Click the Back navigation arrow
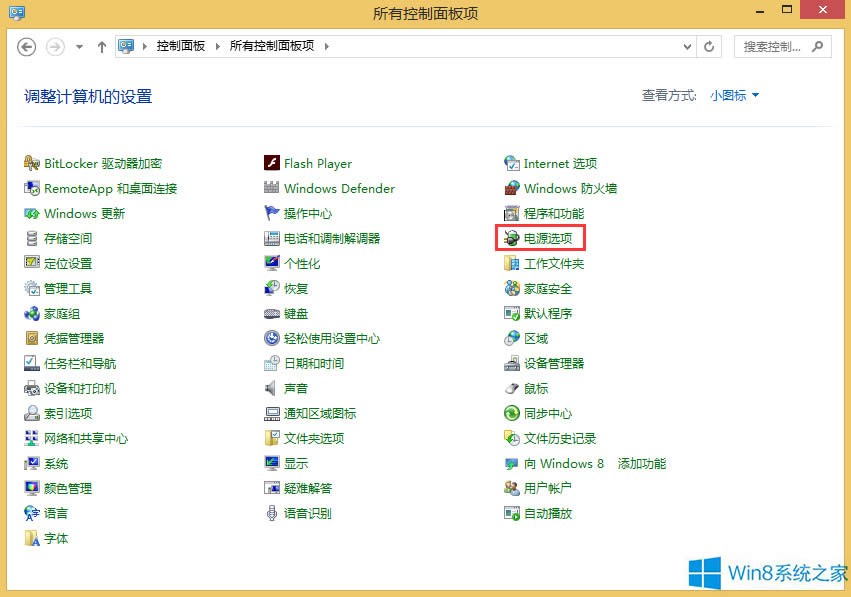This screenshot has height=597, width=851. click(27, 45)
